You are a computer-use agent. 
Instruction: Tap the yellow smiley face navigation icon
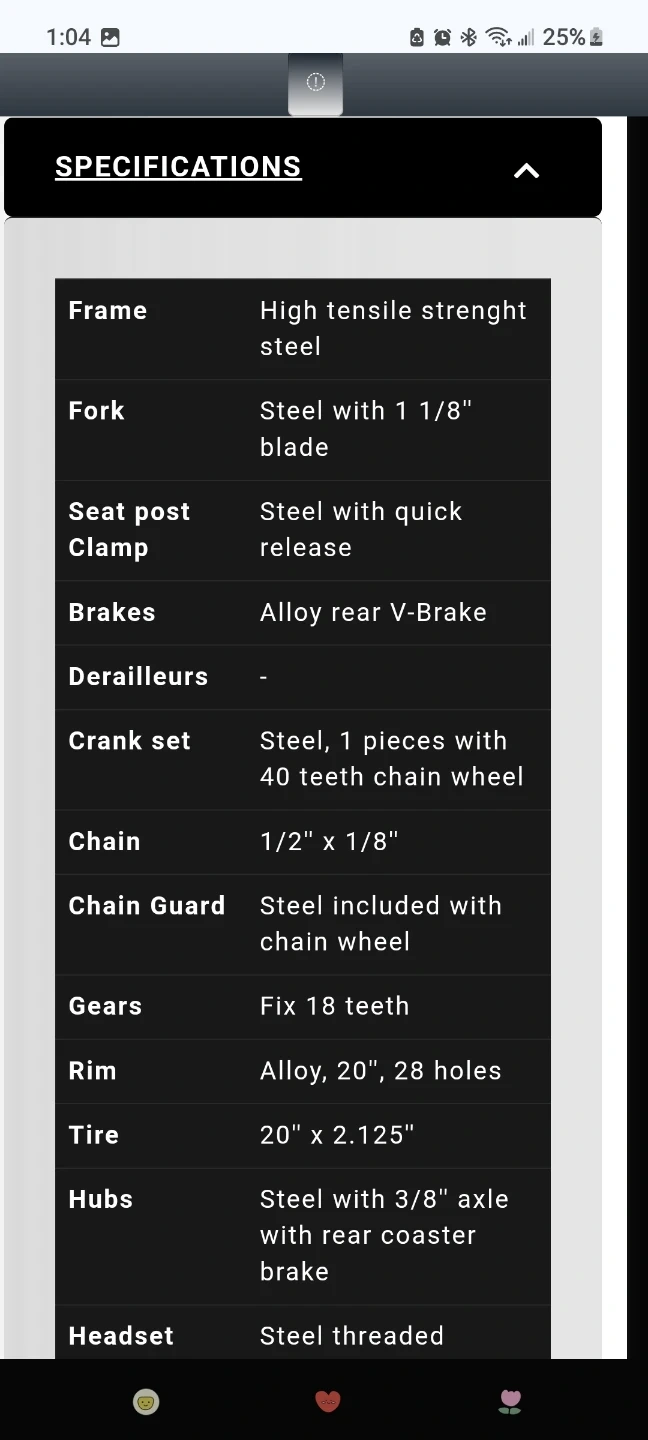[x=146, y=1402]
